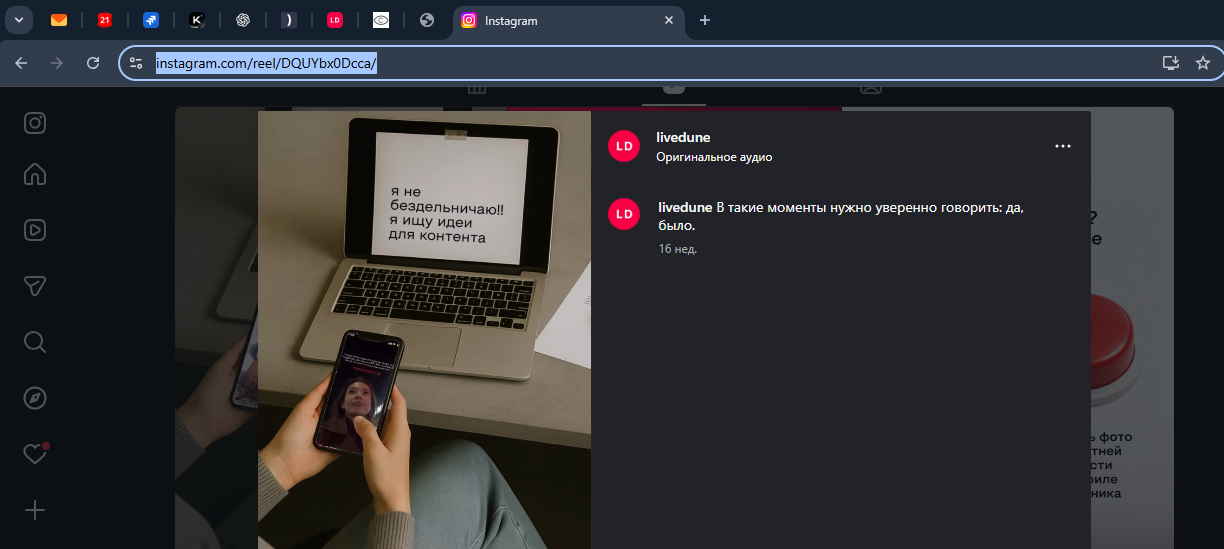Open Notifications heart icon
1224x549 pixels.
click(x=35, y=454)
